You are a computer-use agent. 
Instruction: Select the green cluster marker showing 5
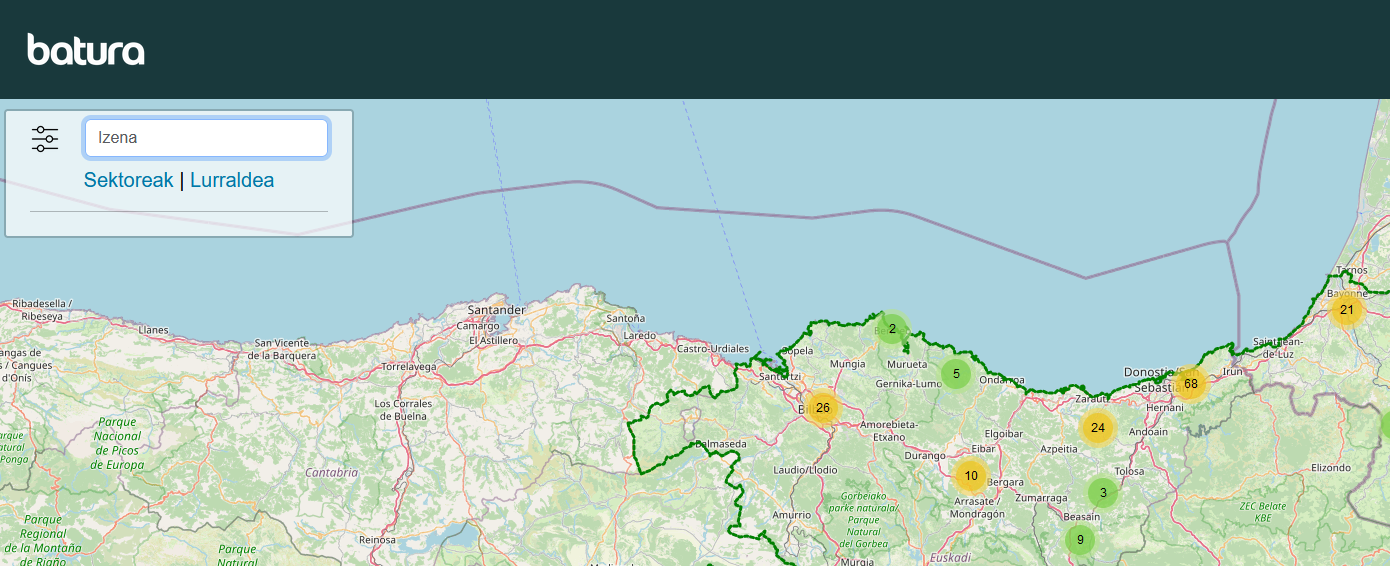(x=956, y=374)
